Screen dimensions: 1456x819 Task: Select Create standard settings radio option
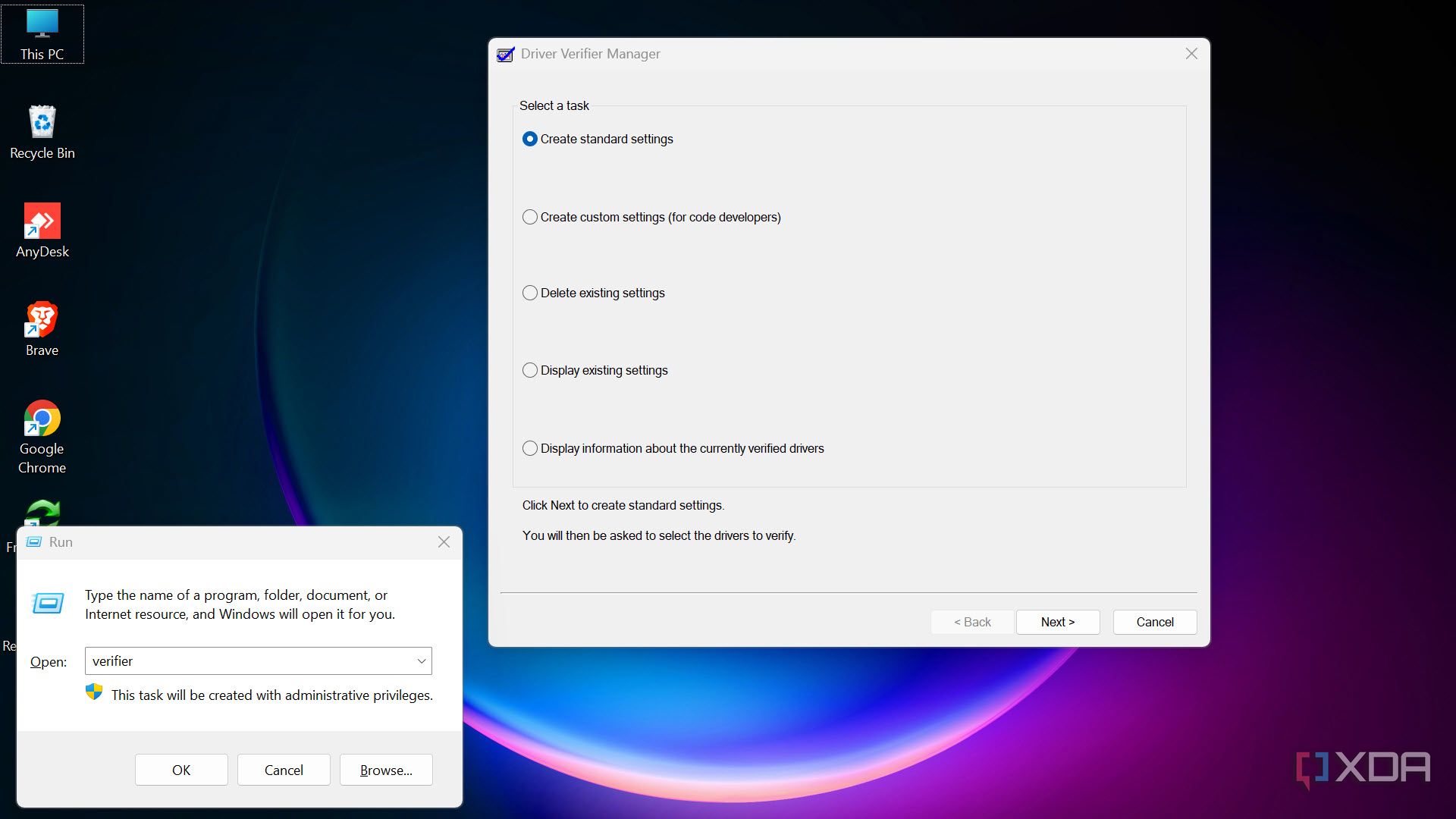530,139
